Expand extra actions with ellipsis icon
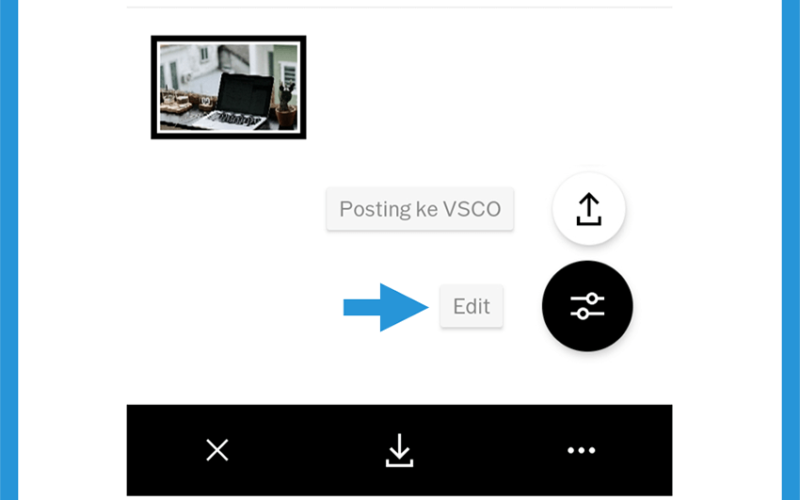The width and height of the screenshot is (800, 500). 581,450
